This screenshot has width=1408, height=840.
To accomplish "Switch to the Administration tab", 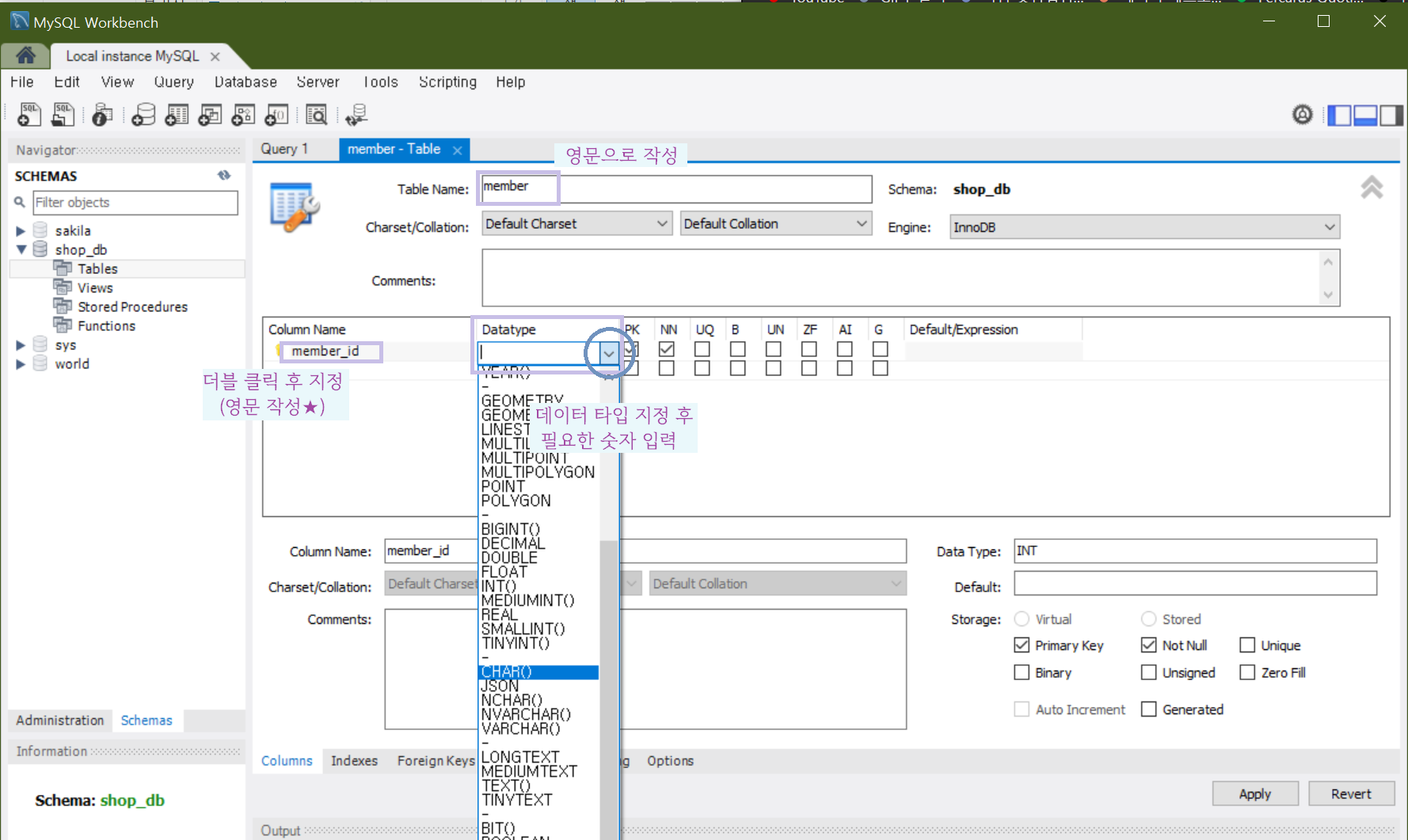I will point(59,720).
